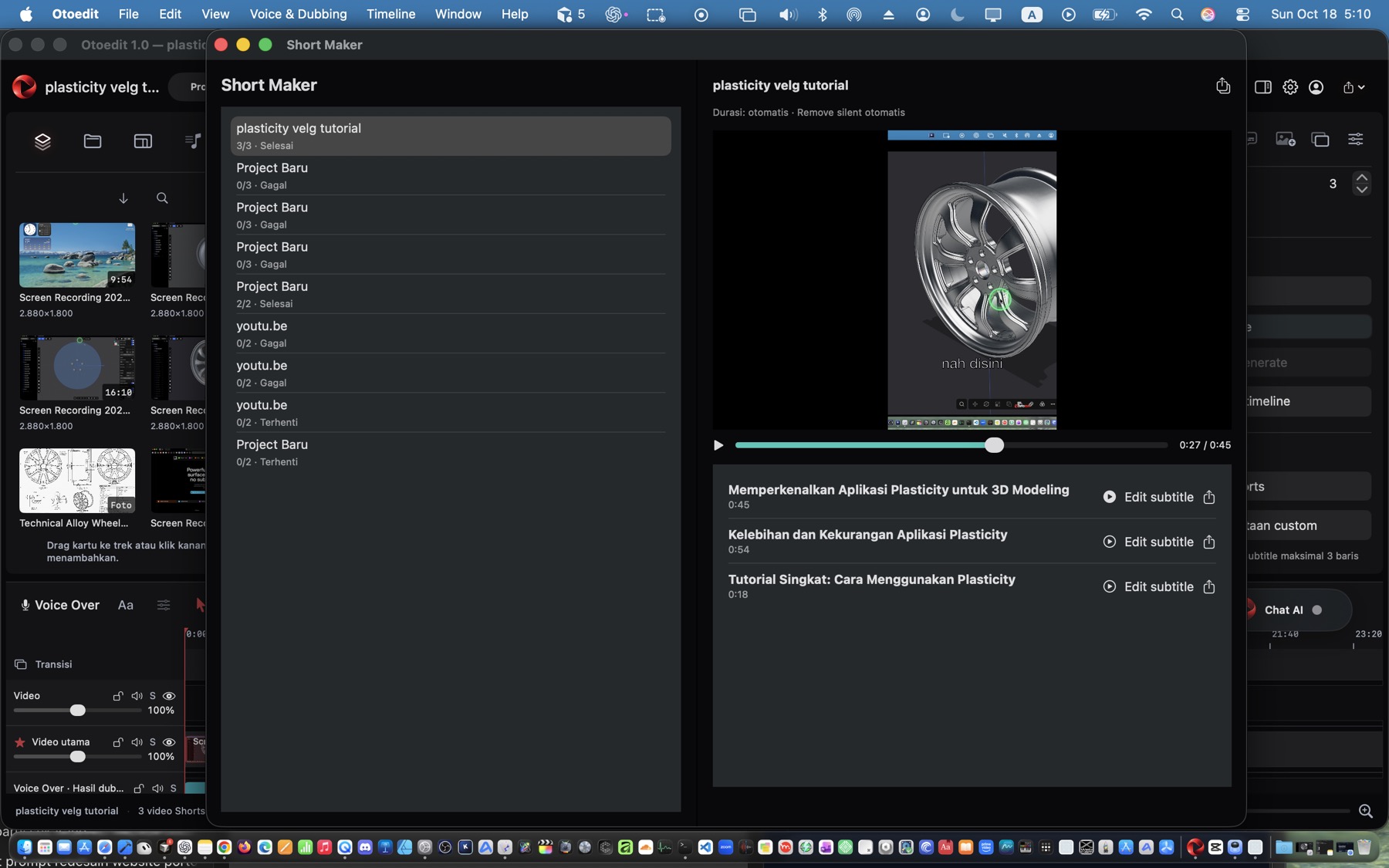This screenshot has width=1389, height=868.
Task: Select the Technical Alloy Wheel photo thumbnail
Action: pyautogui.click(x=77, y=481)
